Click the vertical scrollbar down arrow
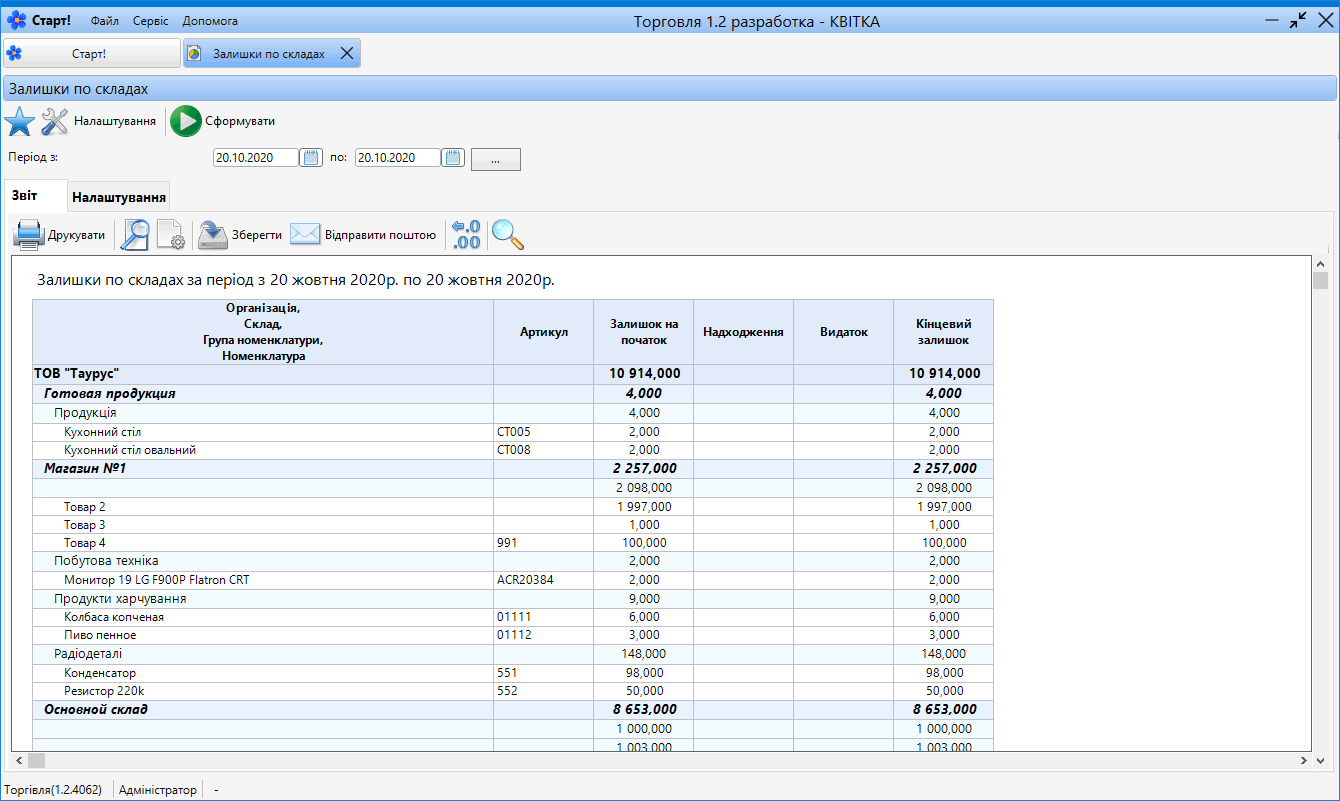This screenshot has height=801, width=1340. pyautogui.click(x=1320, y=742)
